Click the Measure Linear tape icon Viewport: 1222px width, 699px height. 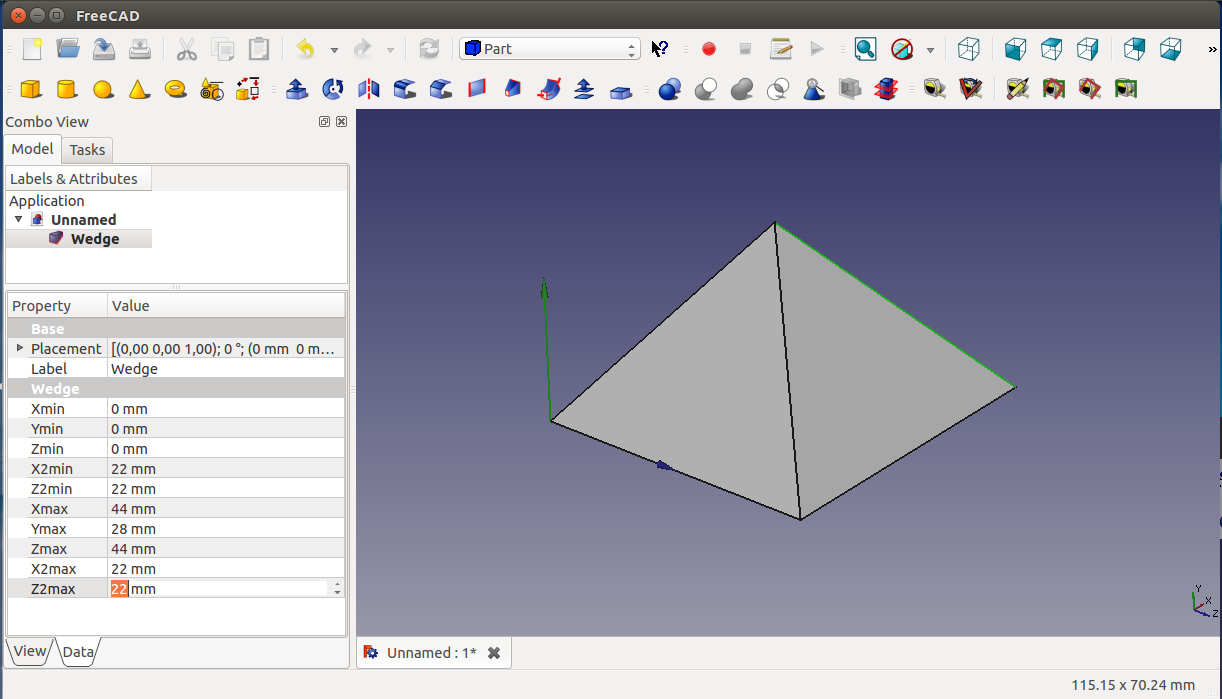point(935,90)
